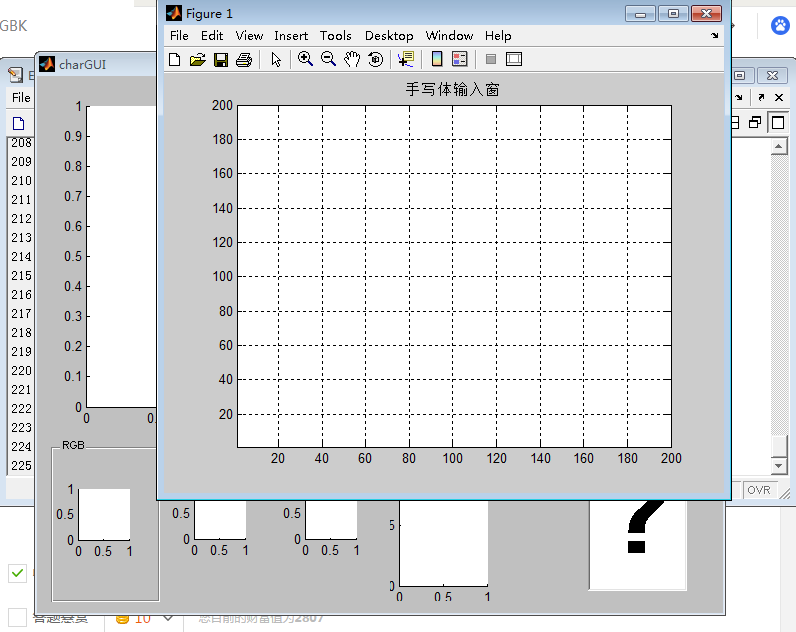Click line number 215 in editor
796x632 pixels.
(21, 276)
